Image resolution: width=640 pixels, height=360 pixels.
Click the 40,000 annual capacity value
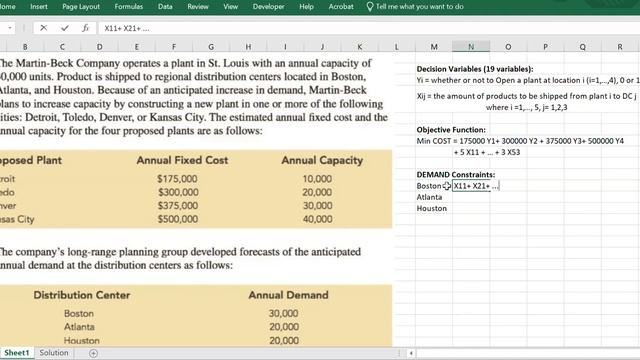point(318,219)
